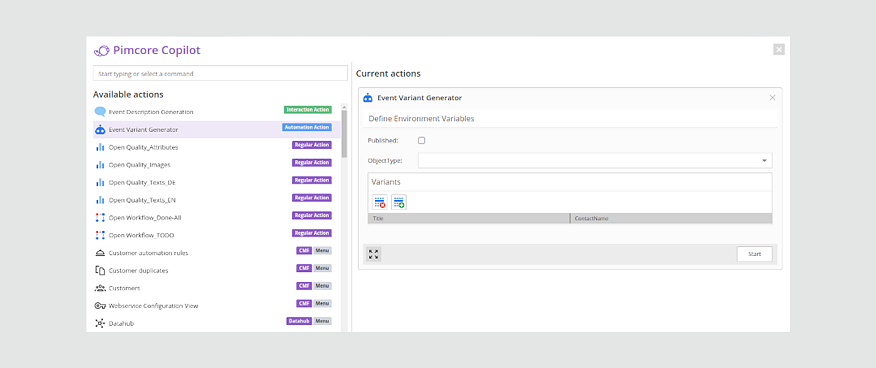Screen dimensions: 876x368
Task: Open the ObjectType dropdown arrow
Action: (764, 161)
